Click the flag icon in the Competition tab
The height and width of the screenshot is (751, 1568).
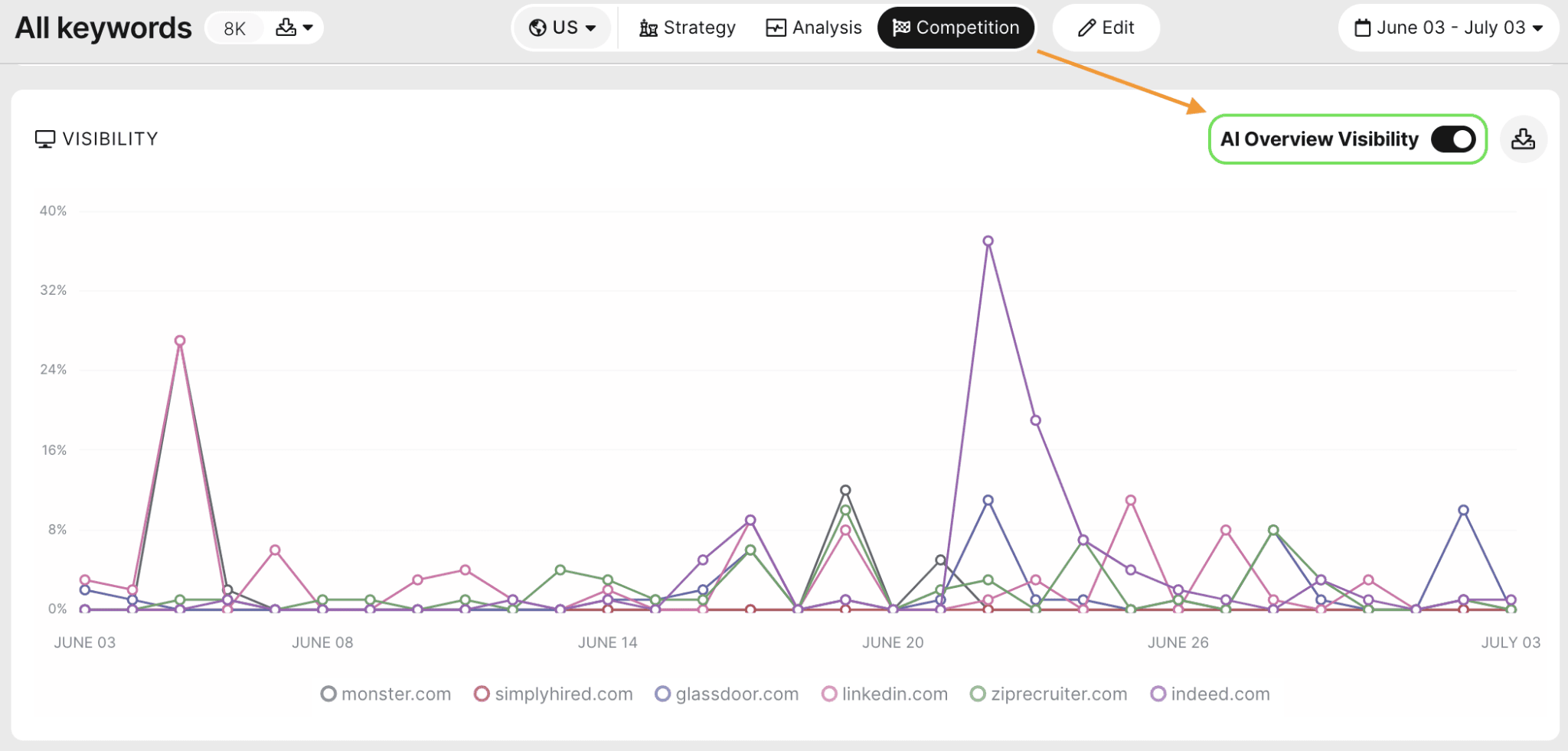click(903, 28)
